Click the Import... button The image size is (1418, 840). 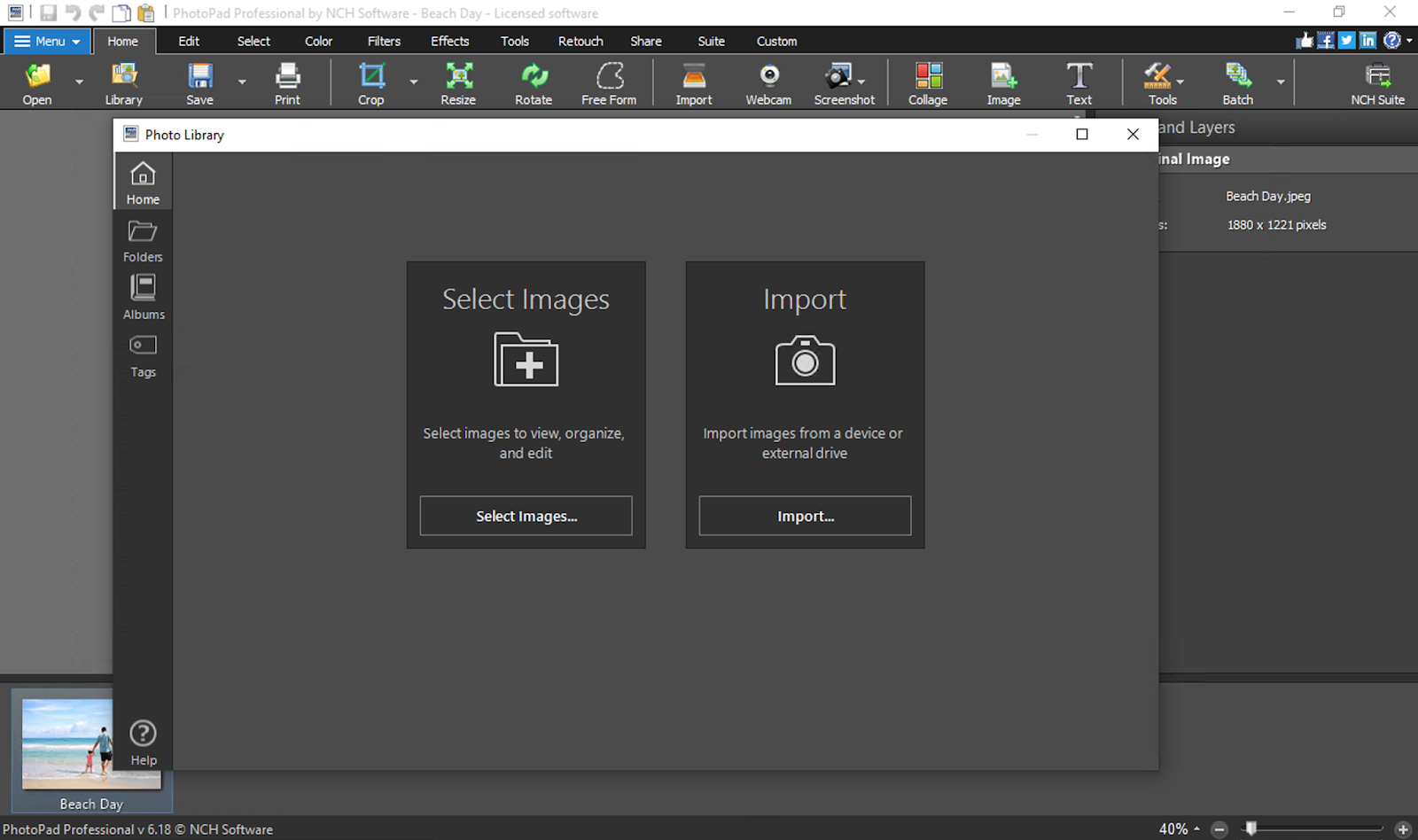[x=805, y=516]
